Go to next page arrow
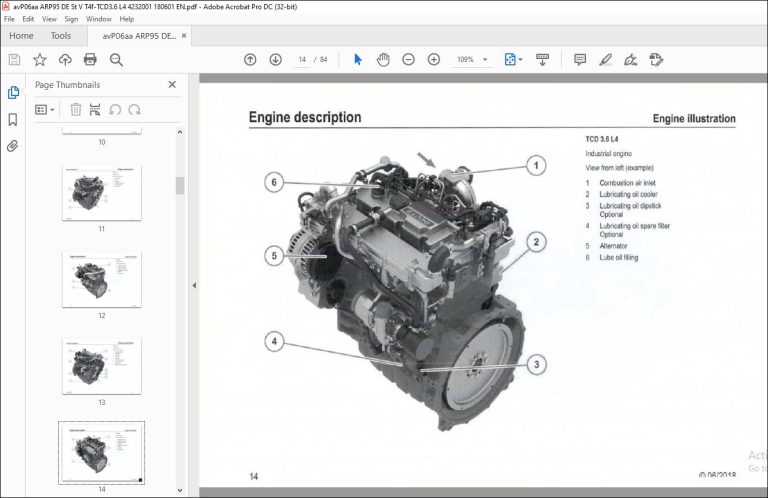Image resolution: width=768 pixels, height=498 pixels. click(276, 60)
